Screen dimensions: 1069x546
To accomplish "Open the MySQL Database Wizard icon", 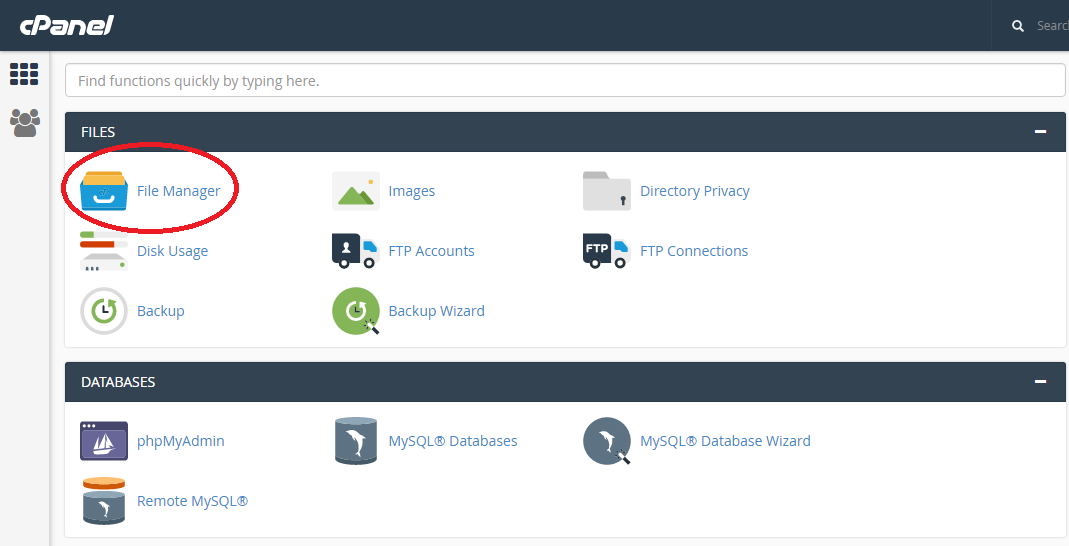I will (x=606, y=441).
